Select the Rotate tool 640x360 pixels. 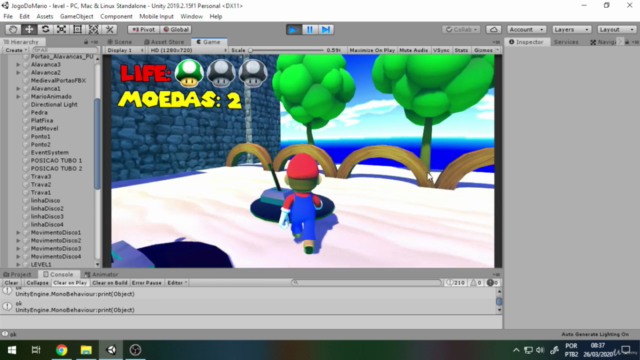coord(45,29)
